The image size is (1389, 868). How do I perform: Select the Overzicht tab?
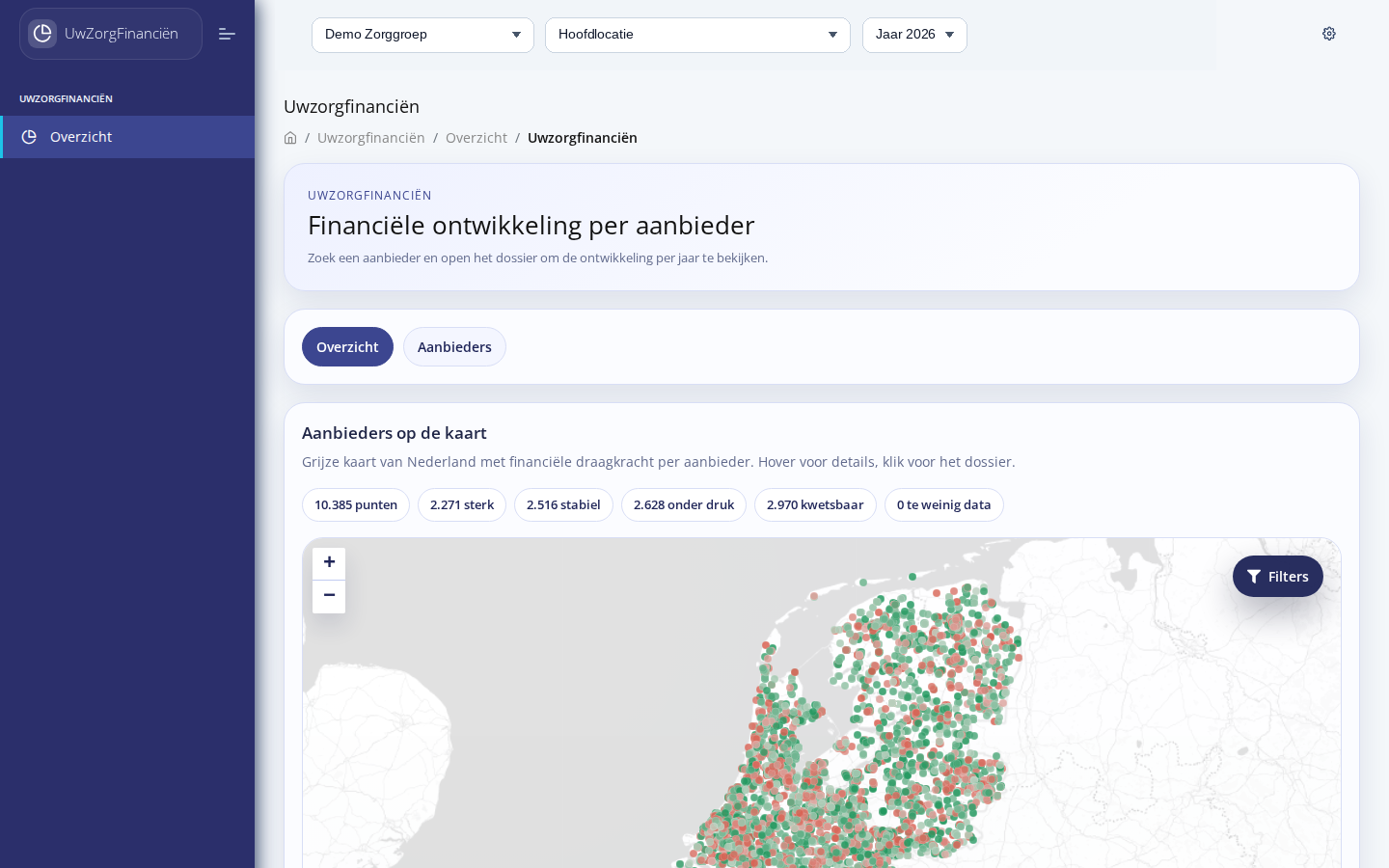pyautogui.click(x=347, y=347)
